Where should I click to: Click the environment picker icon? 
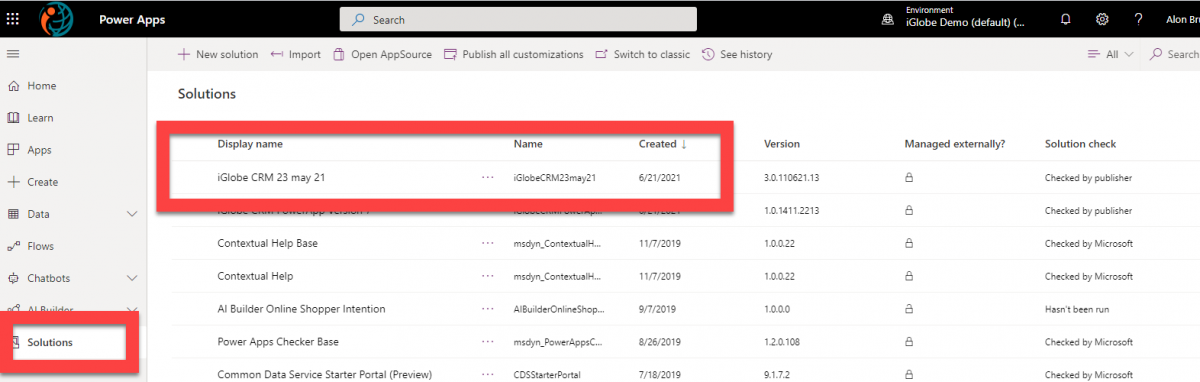tap(887, 19)
